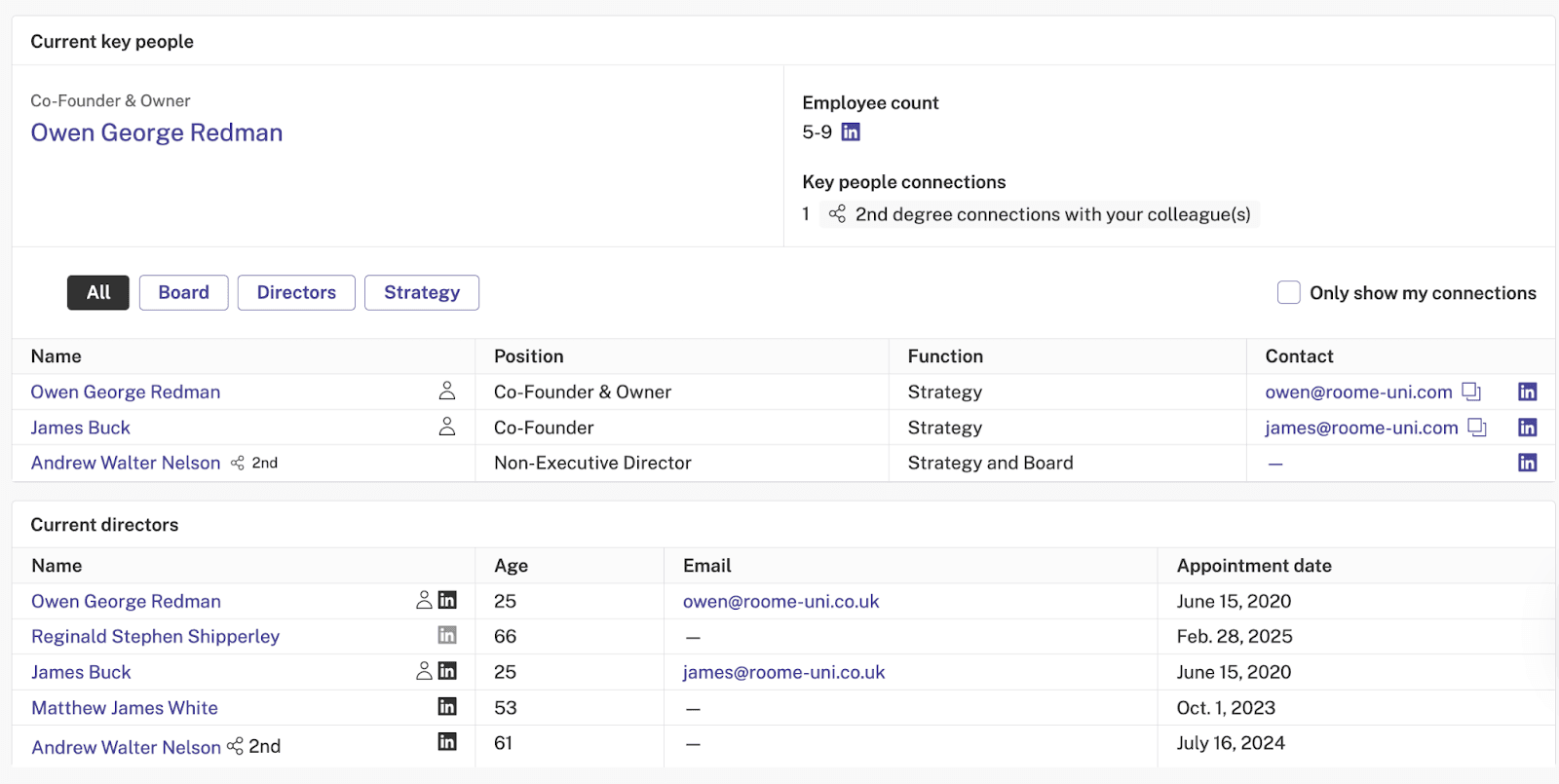Click age value 61

tap(503, 743)
